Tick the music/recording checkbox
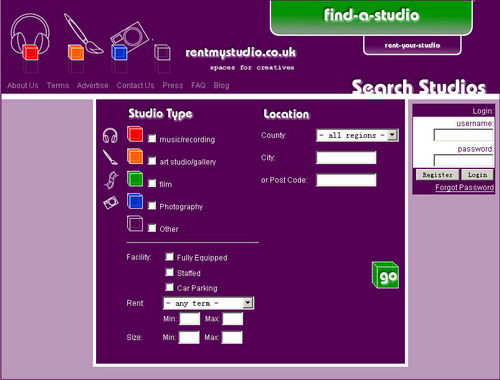The image size is (500, 380). click(152, 138)
